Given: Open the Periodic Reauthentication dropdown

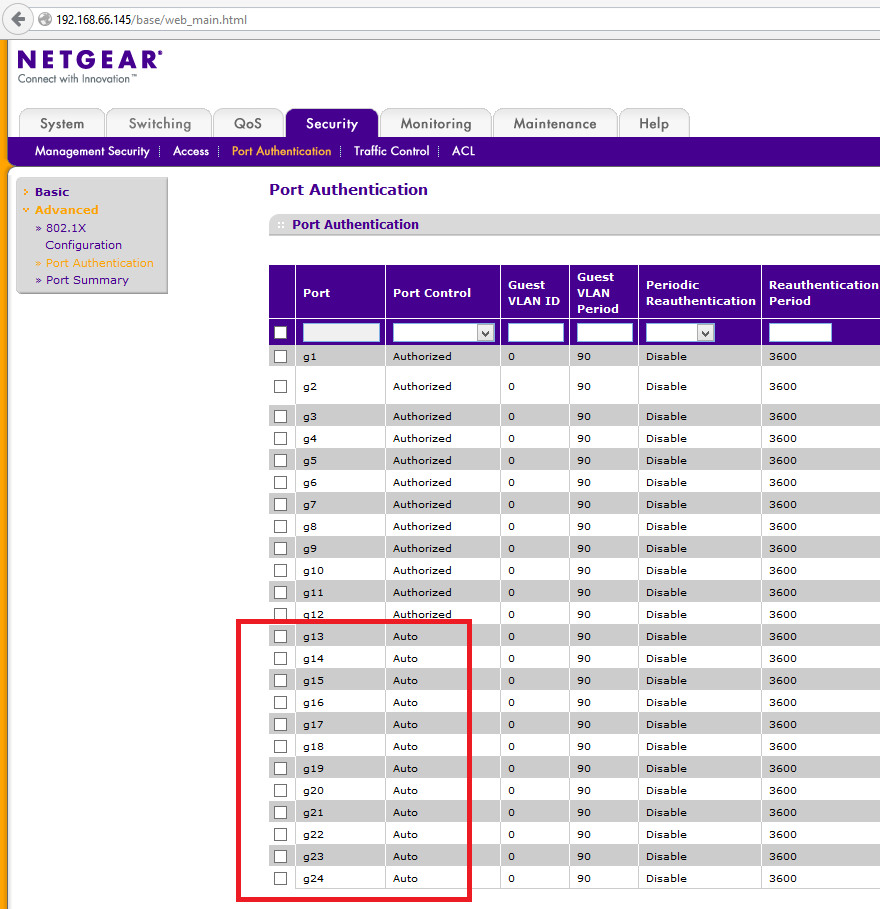Looking at the screenshot, I should 679,333.
